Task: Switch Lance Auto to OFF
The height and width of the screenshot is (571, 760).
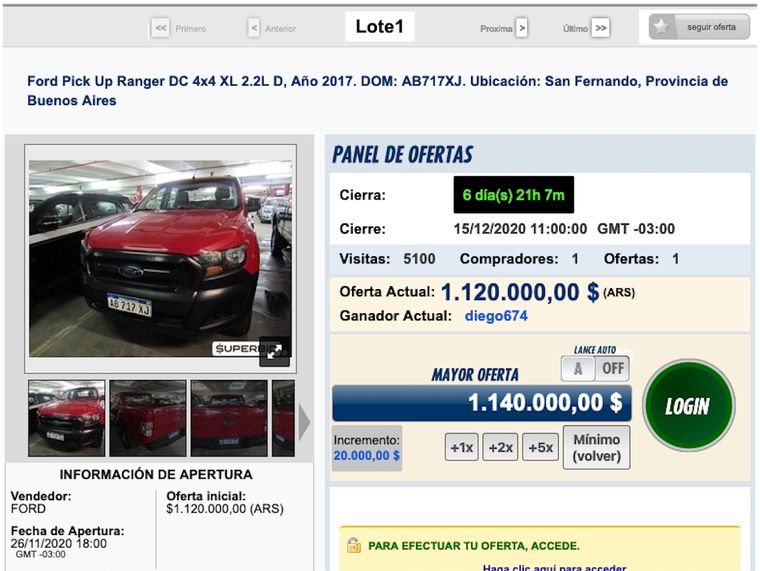Action: click(x=612, y=368)
